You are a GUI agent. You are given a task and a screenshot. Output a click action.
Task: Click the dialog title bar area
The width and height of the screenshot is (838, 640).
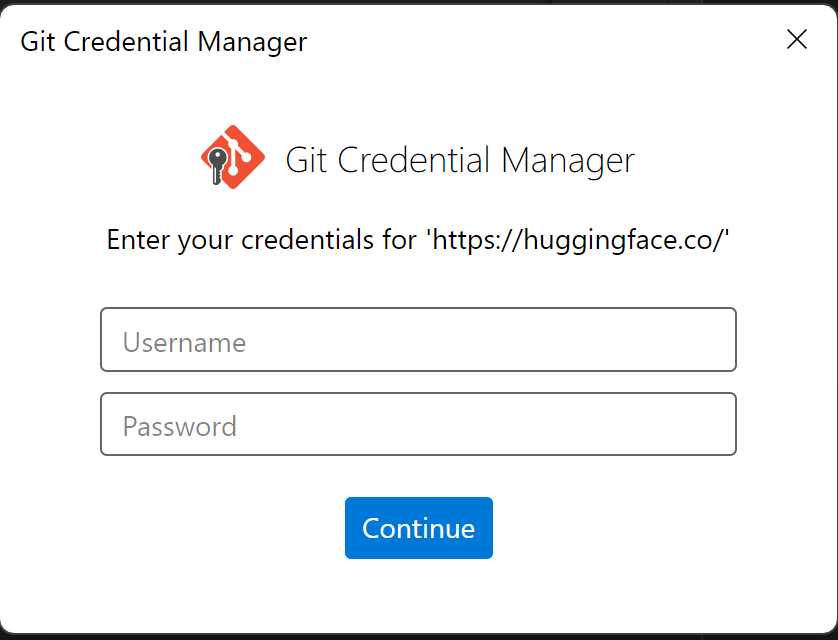click(400, 40)
